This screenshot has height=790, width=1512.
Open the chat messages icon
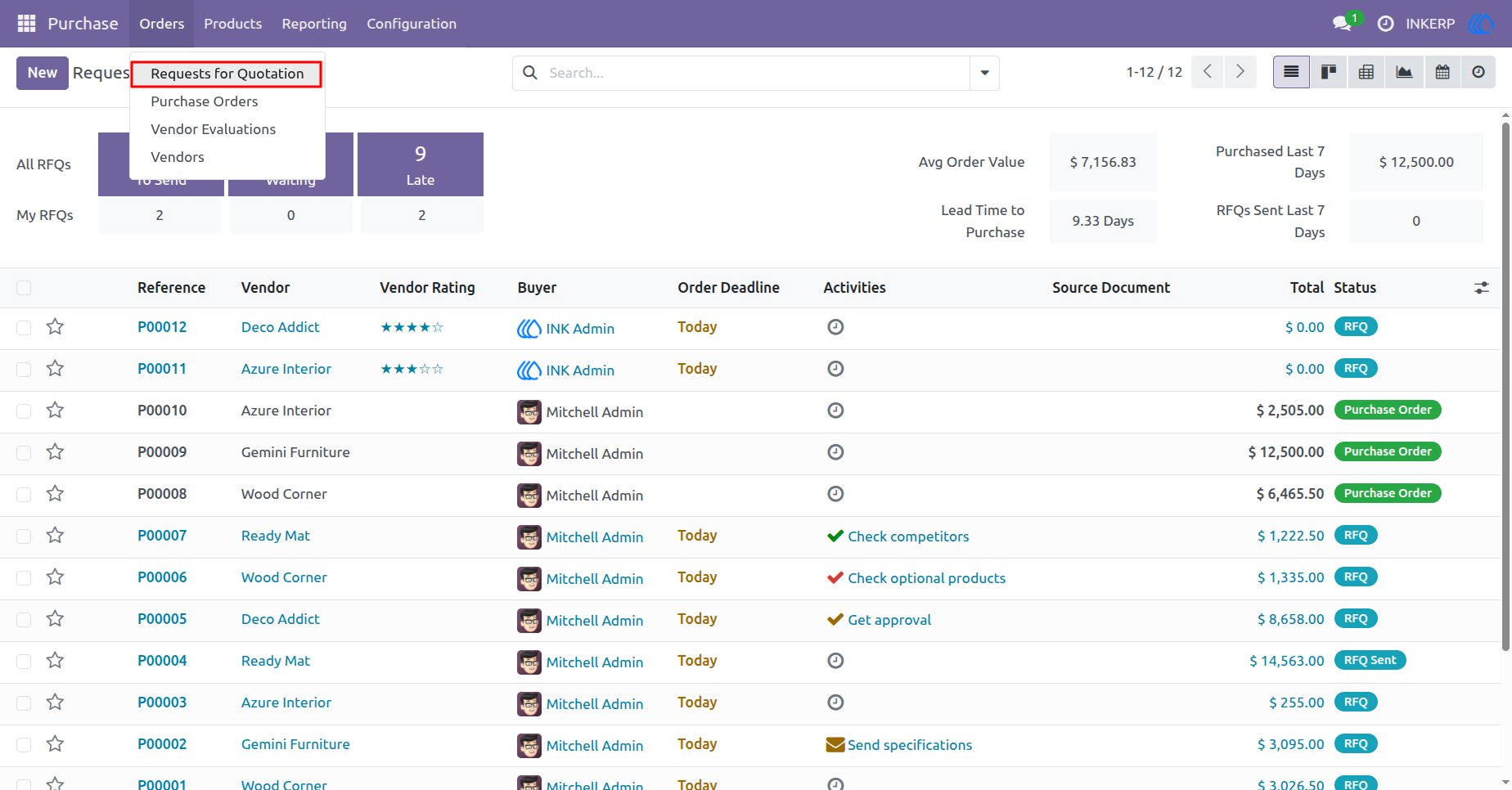1342,24
